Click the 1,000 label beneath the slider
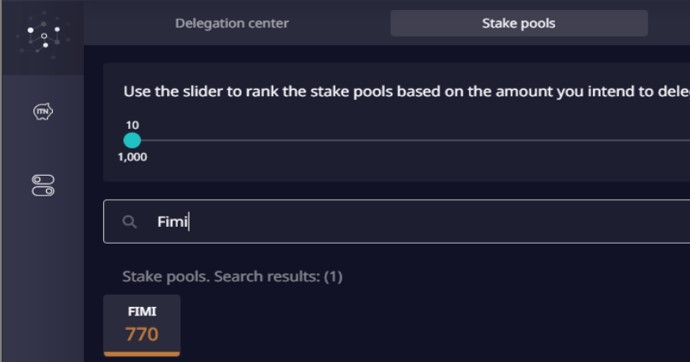690x362 pixels. point(132,157)
